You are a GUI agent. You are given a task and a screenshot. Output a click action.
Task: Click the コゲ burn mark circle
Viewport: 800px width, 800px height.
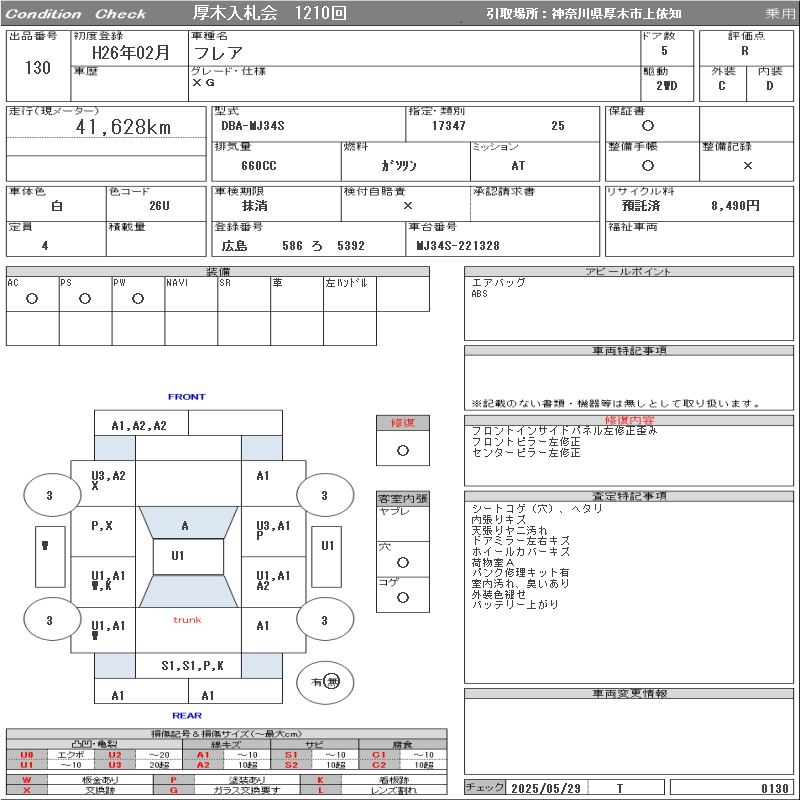coord(403,597)
